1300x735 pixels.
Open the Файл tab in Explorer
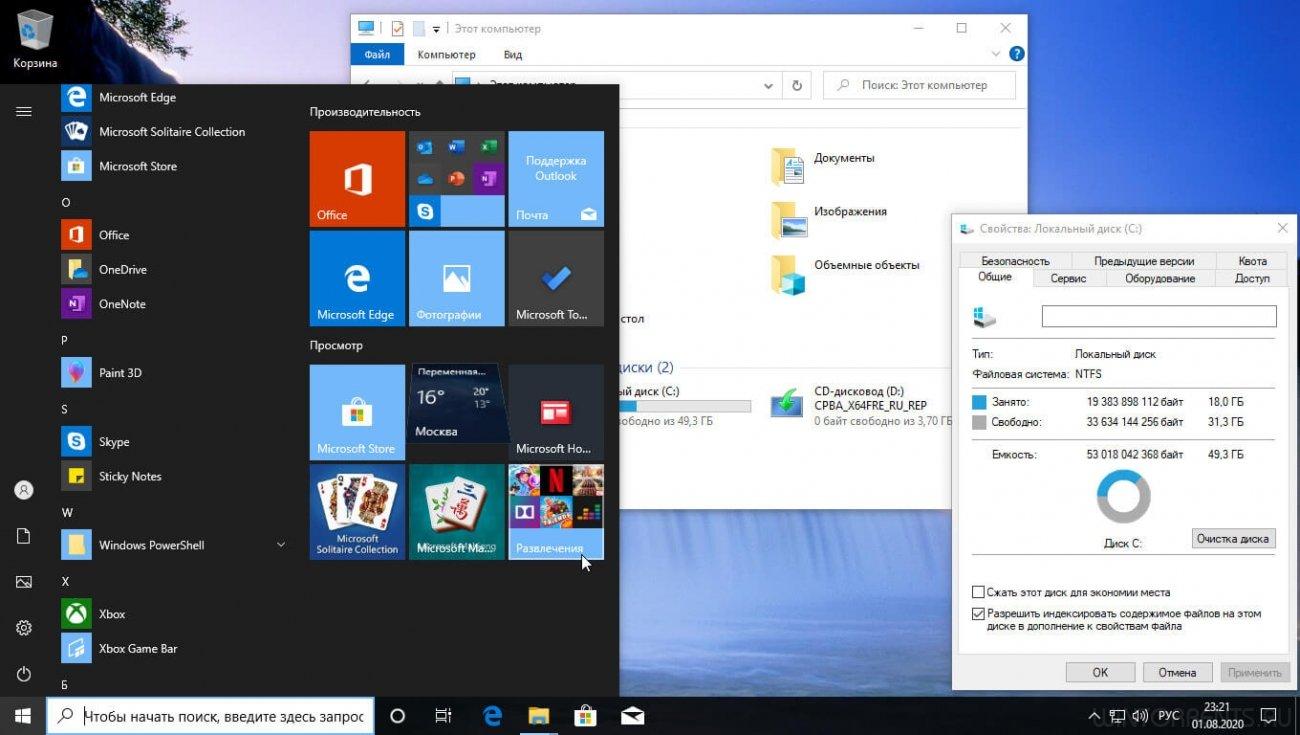click(x=377, y=54)
